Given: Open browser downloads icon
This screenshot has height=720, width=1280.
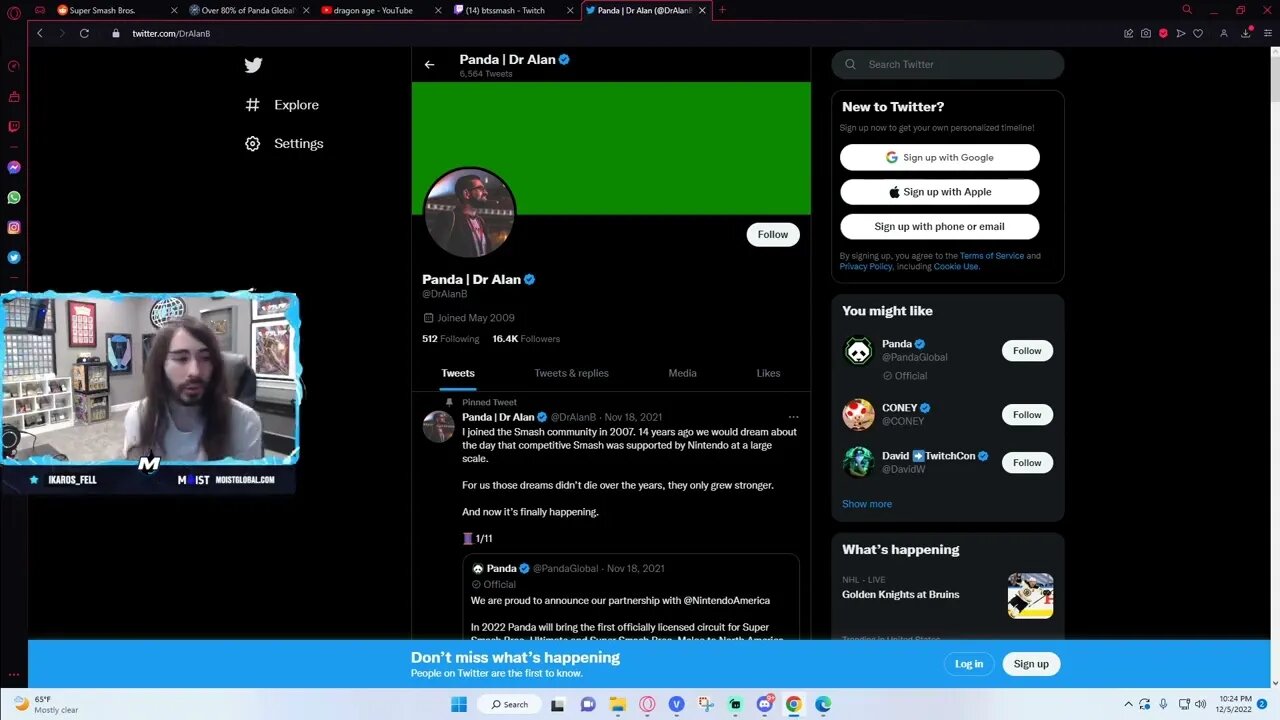Looking at the screenshot, I should (x=1246, y=33).
